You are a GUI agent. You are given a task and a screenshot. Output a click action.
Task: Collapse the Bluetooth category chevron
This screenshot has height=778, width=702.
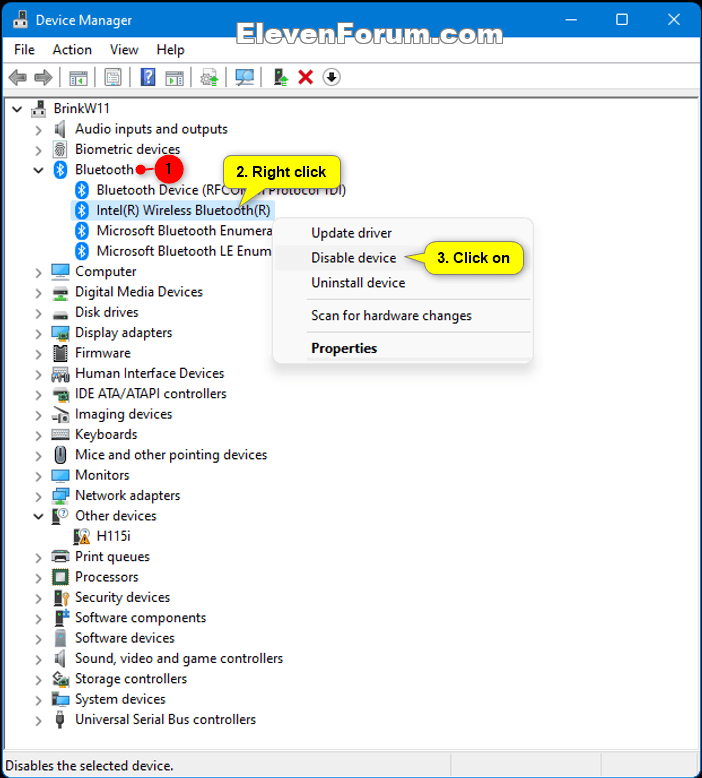coord(39,170)
